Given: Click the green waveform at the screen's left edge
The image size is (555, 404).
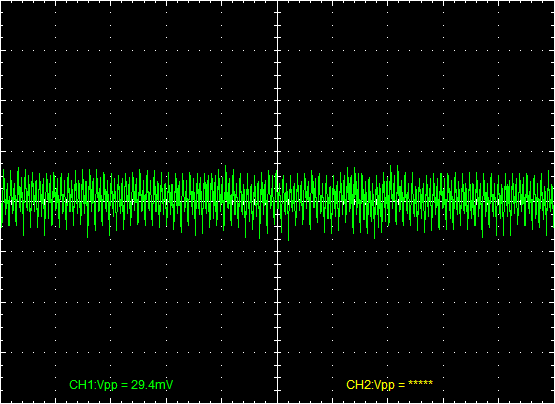Looking at the screenshot, I should point(3,201).
